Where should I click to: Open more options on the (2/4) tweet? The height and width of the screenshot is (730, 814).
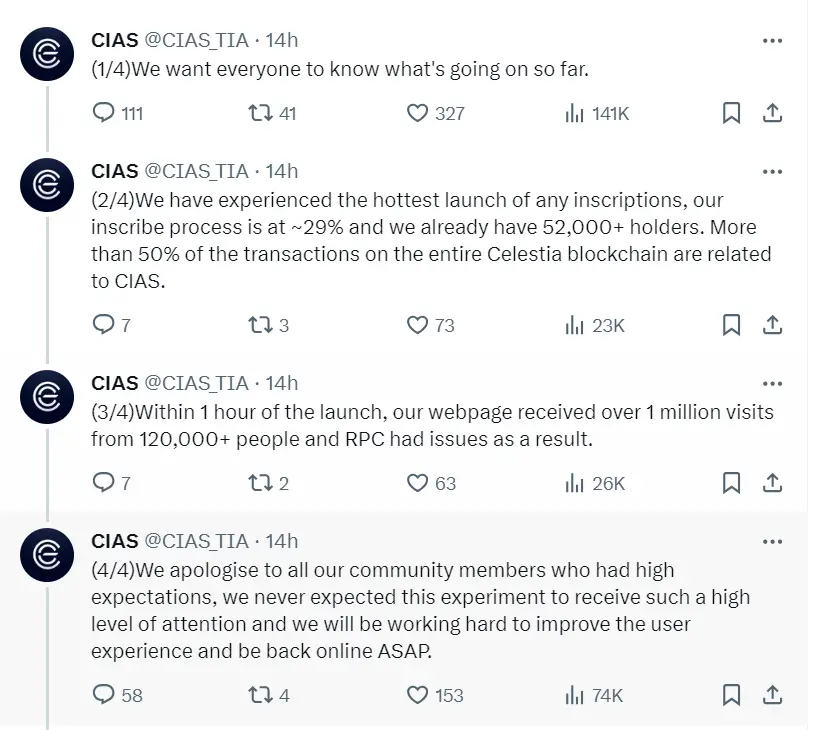click(771, 171)
